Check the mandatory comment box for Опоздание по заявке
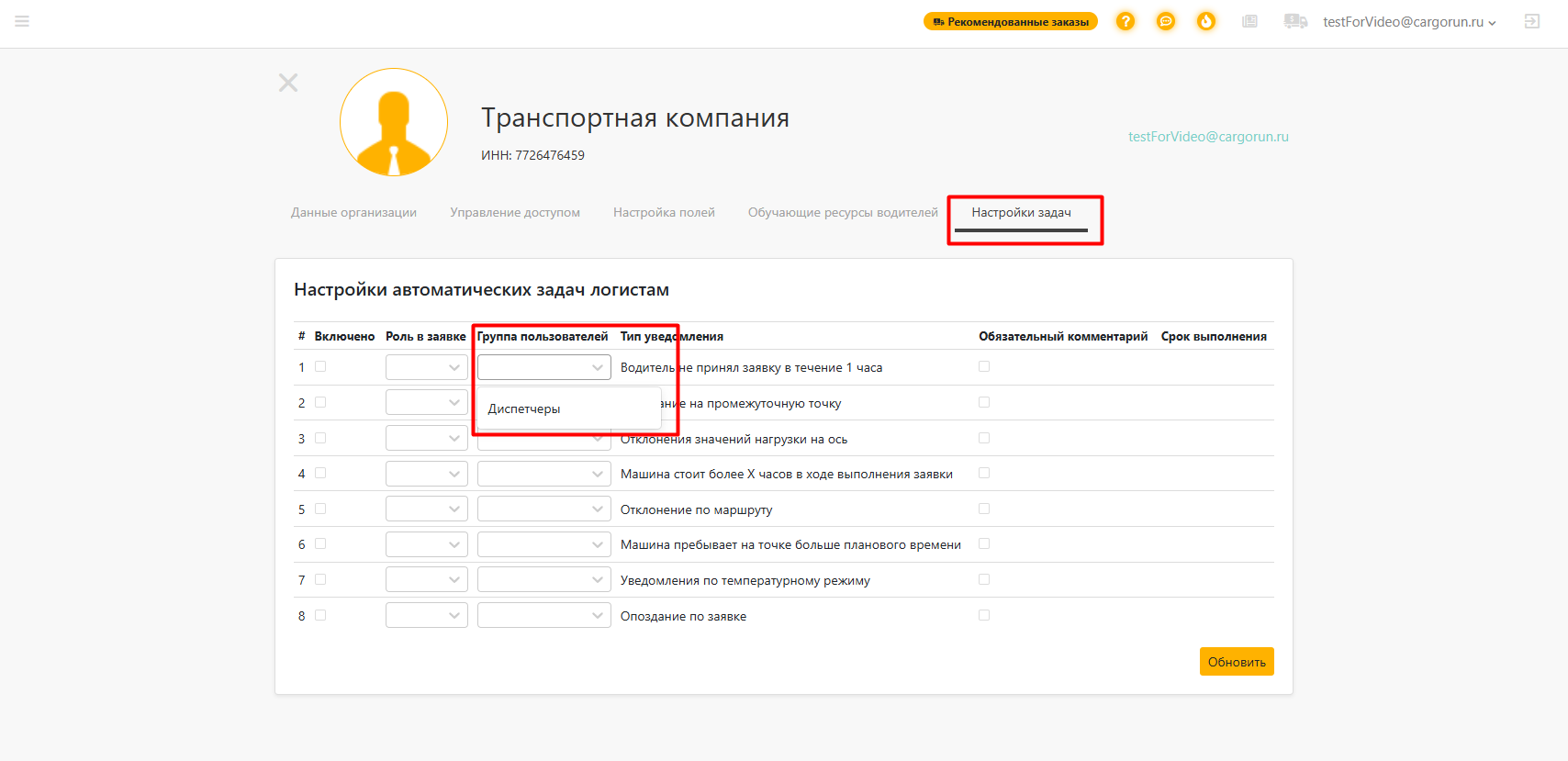This screenshot has height=761, width=1568. (984, 615)
